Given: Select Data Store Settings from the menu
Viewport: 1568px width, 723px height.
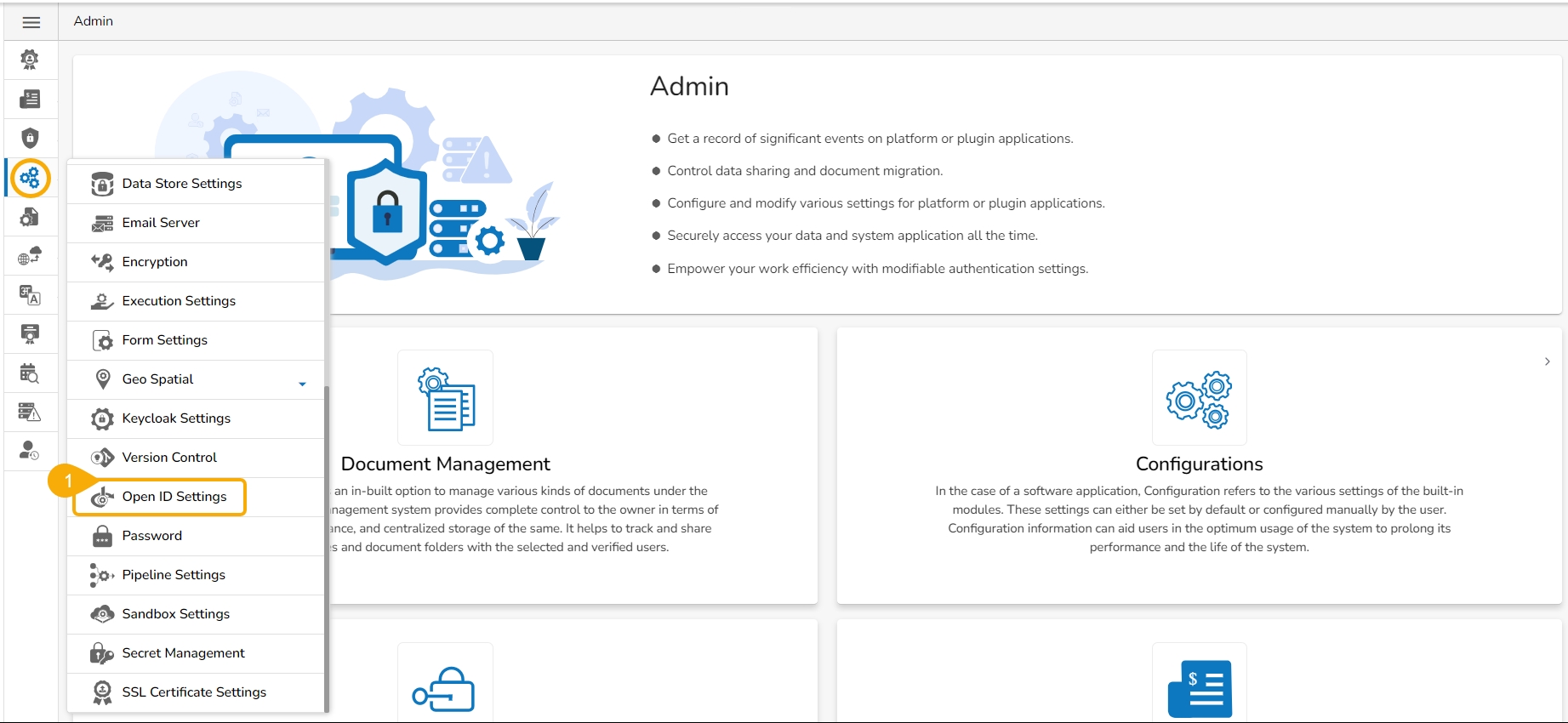Looking at the screenshot, I should click(196, 184).
